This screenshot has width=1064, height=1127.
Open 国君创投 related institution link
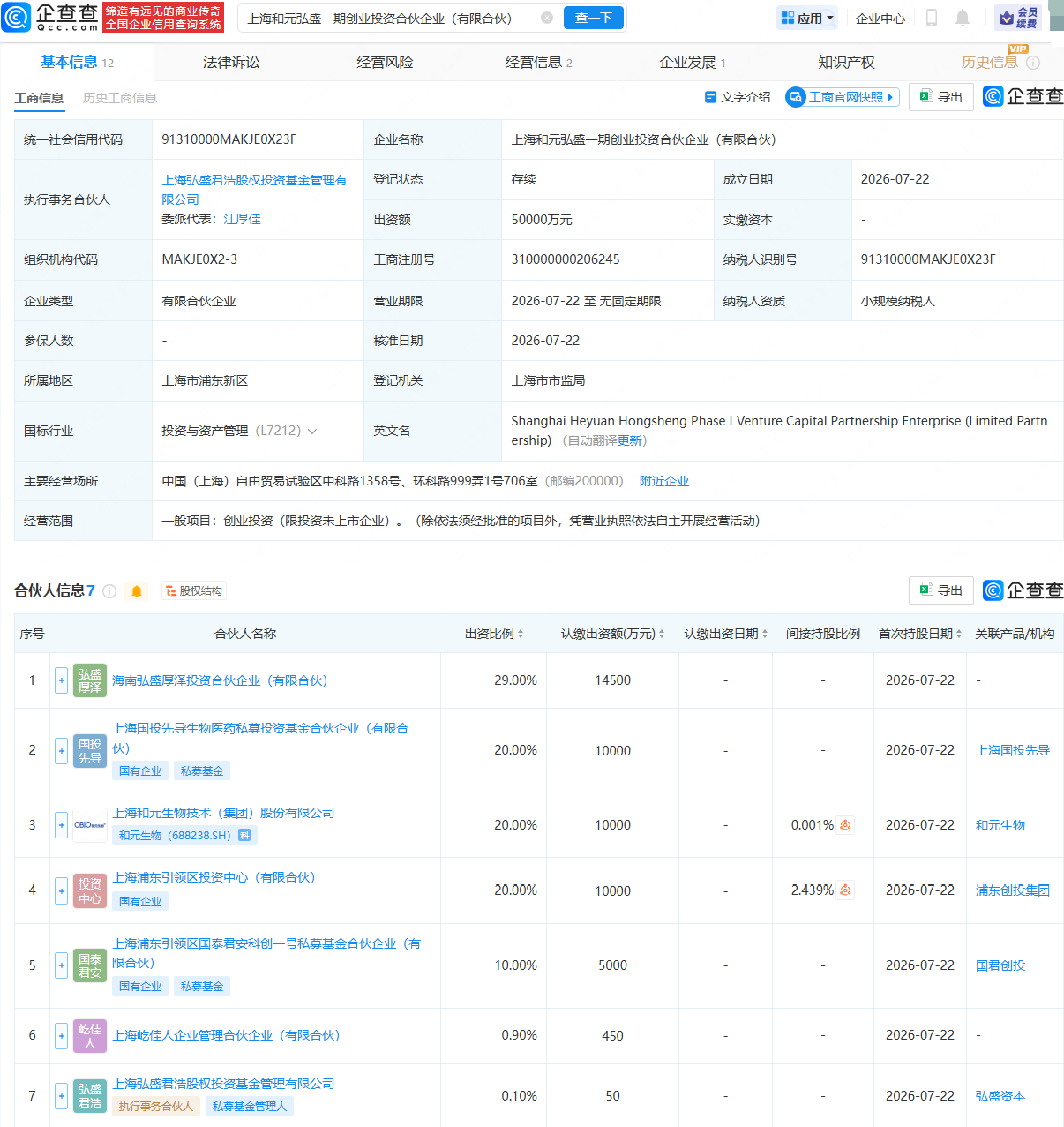click(1000, 965)
